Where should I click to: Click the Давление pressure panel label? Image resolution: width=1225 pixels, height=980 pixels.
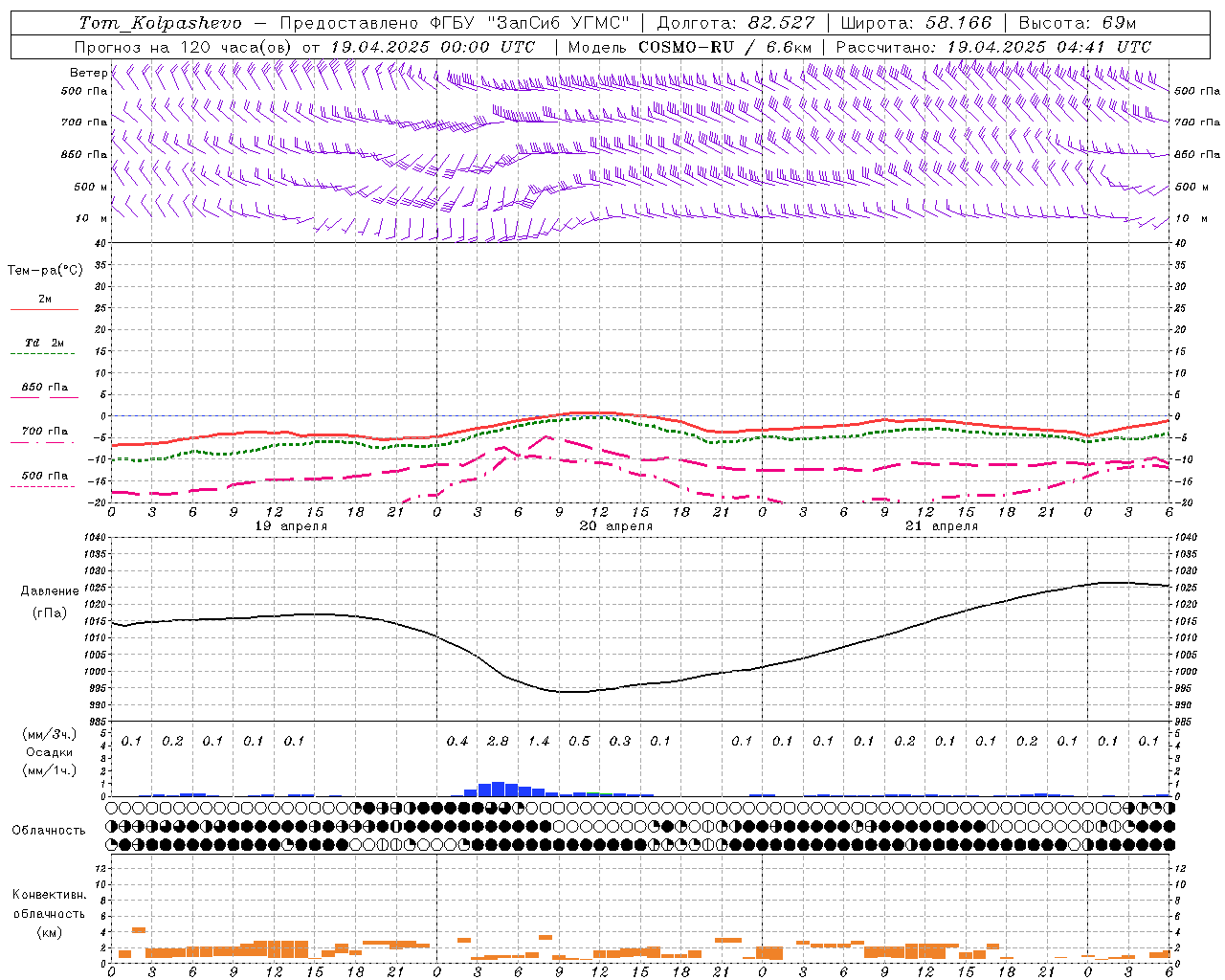(x=50, y=591)
